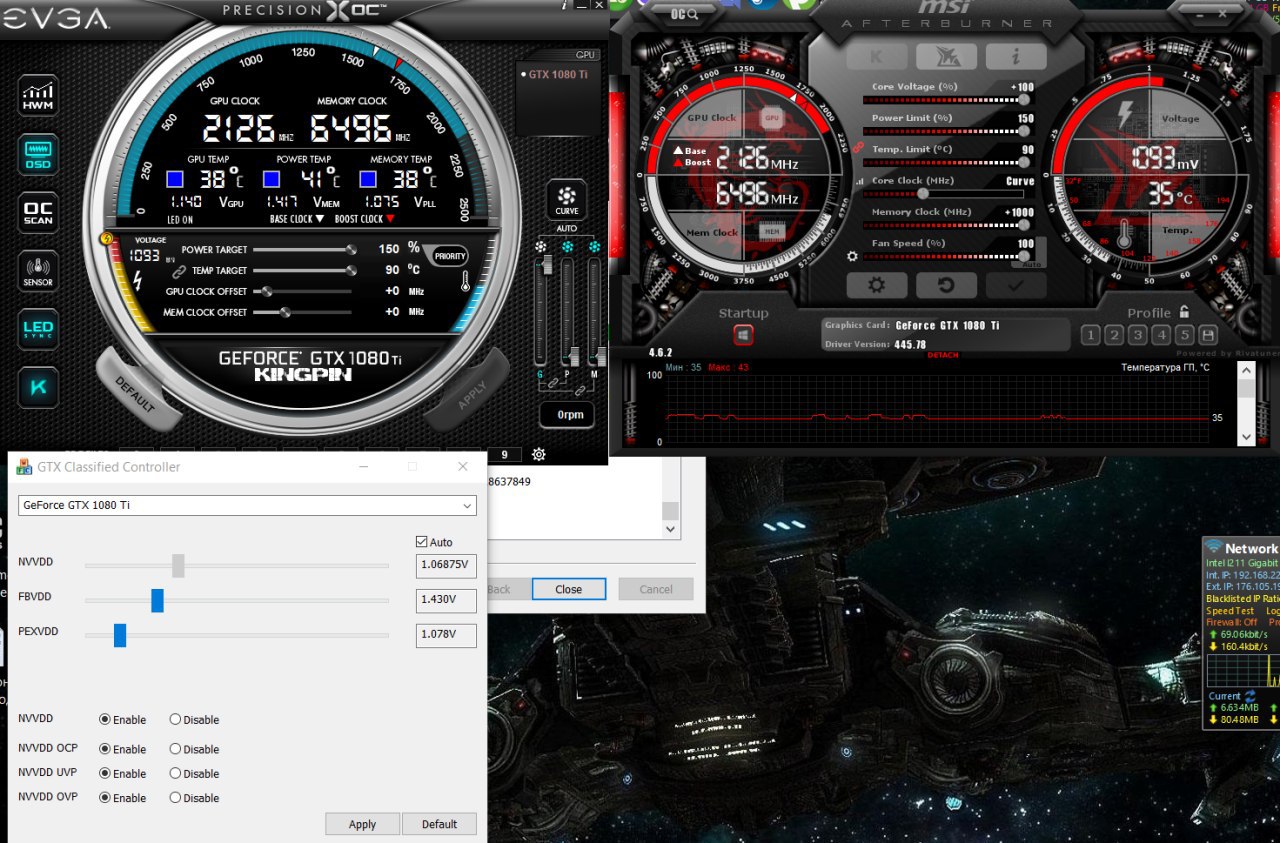Click the fan speed gear icon in Afterburner
The height and width of the screenshot is (843, 1280).
[852, 256]
